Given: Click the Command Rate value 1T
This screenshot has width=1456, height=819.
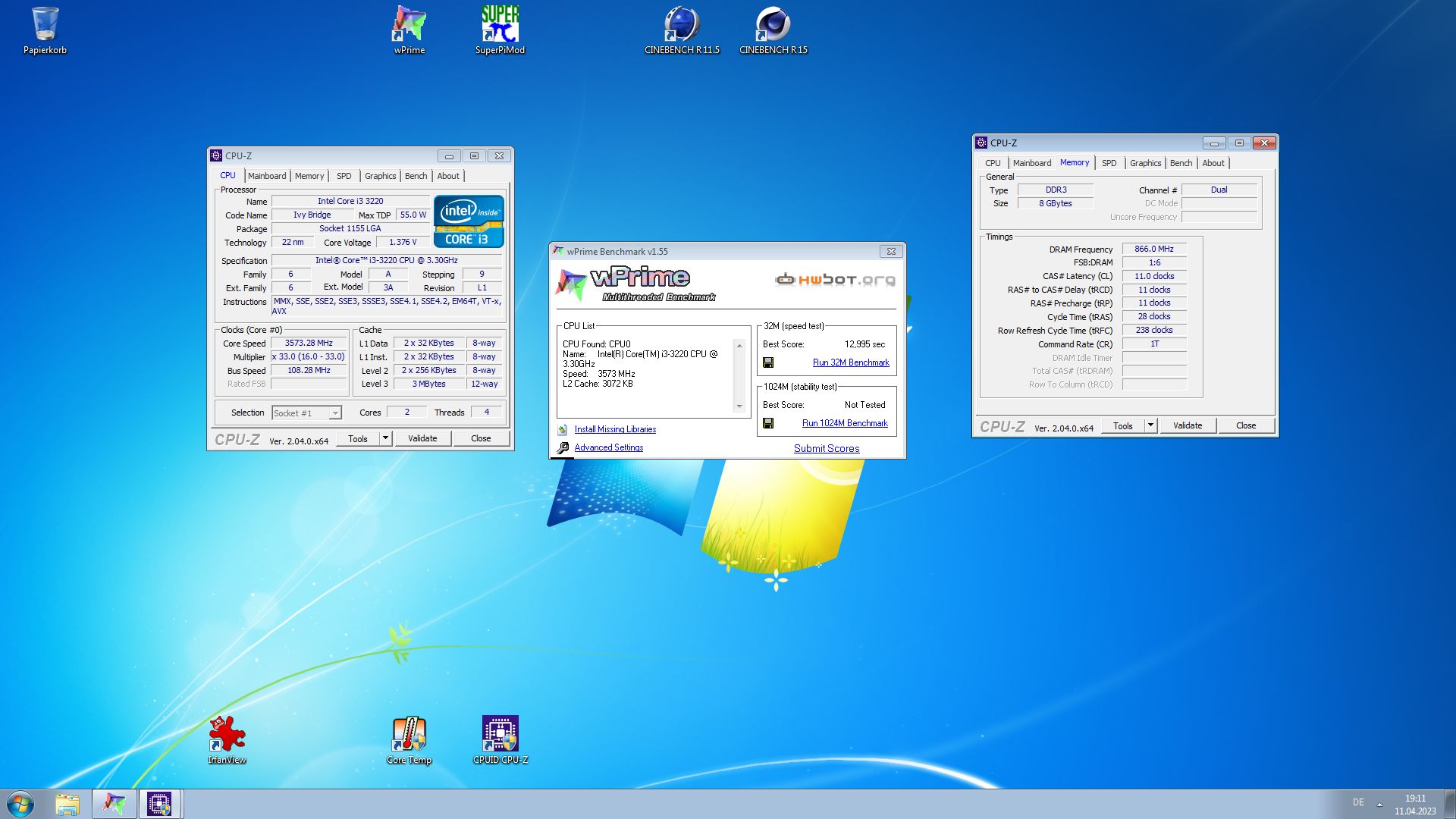Looking at the screenshot, I should pos(1154,344).
